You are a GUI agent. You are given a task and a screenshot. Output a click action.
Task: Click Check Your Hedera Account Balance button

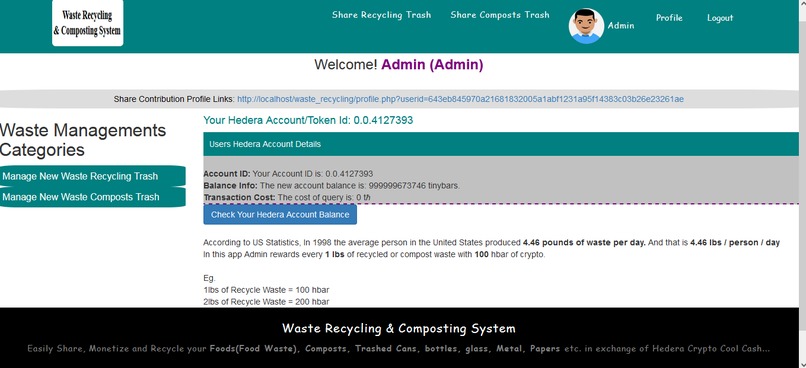pos(280,214)
